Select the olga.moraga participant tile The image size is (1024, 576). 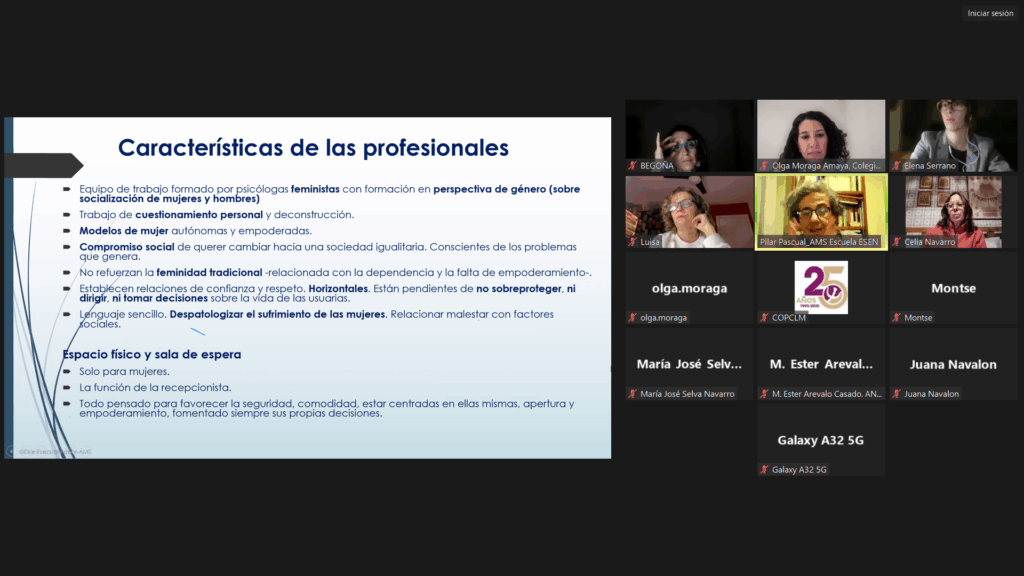pyautogui.click(x=689, y=288)
